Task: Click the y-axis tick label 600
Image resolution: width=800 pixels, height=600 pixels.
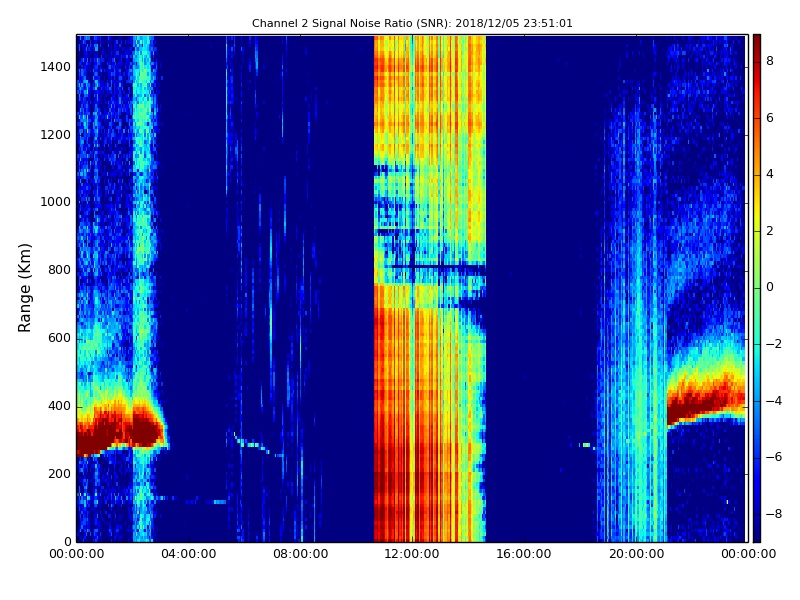Action: [x=60, y=338]
